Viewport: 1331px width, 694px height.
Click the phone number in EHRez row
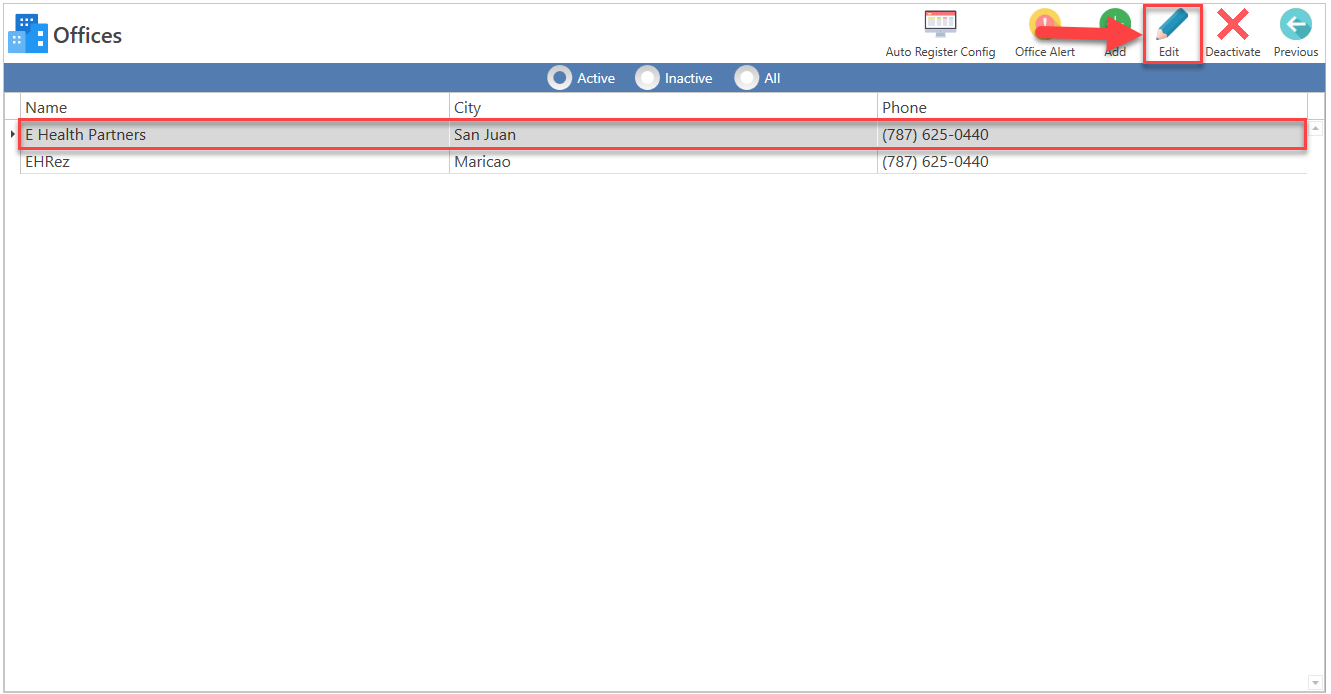pos(935,162)
